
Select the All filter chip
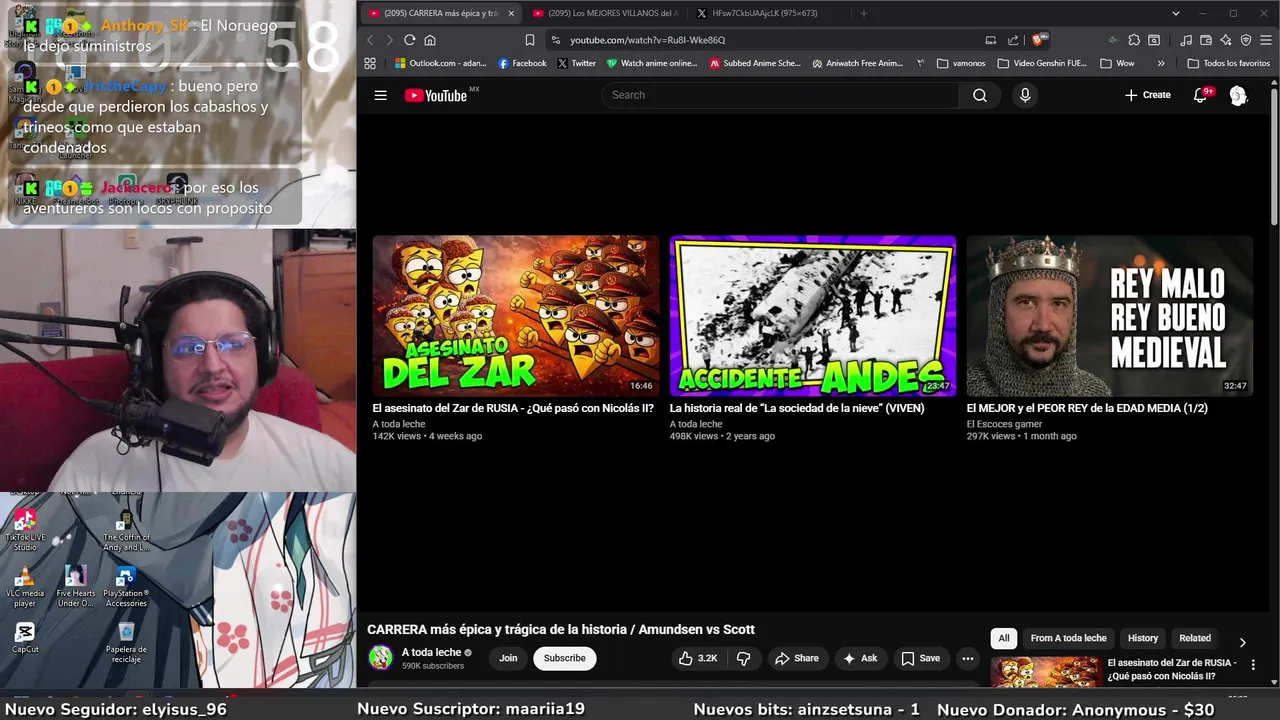point(1004,638)
